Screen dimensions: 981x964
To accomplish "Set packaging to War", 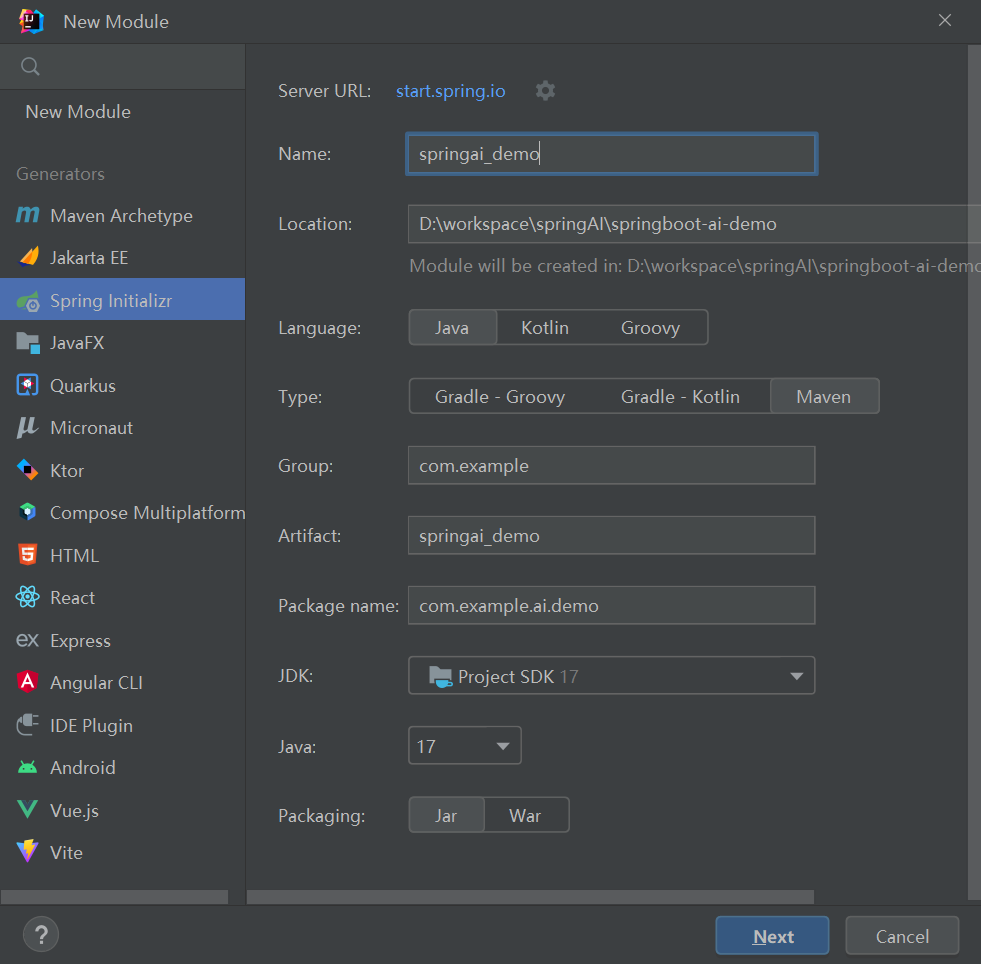I will [x=525, y=816].
